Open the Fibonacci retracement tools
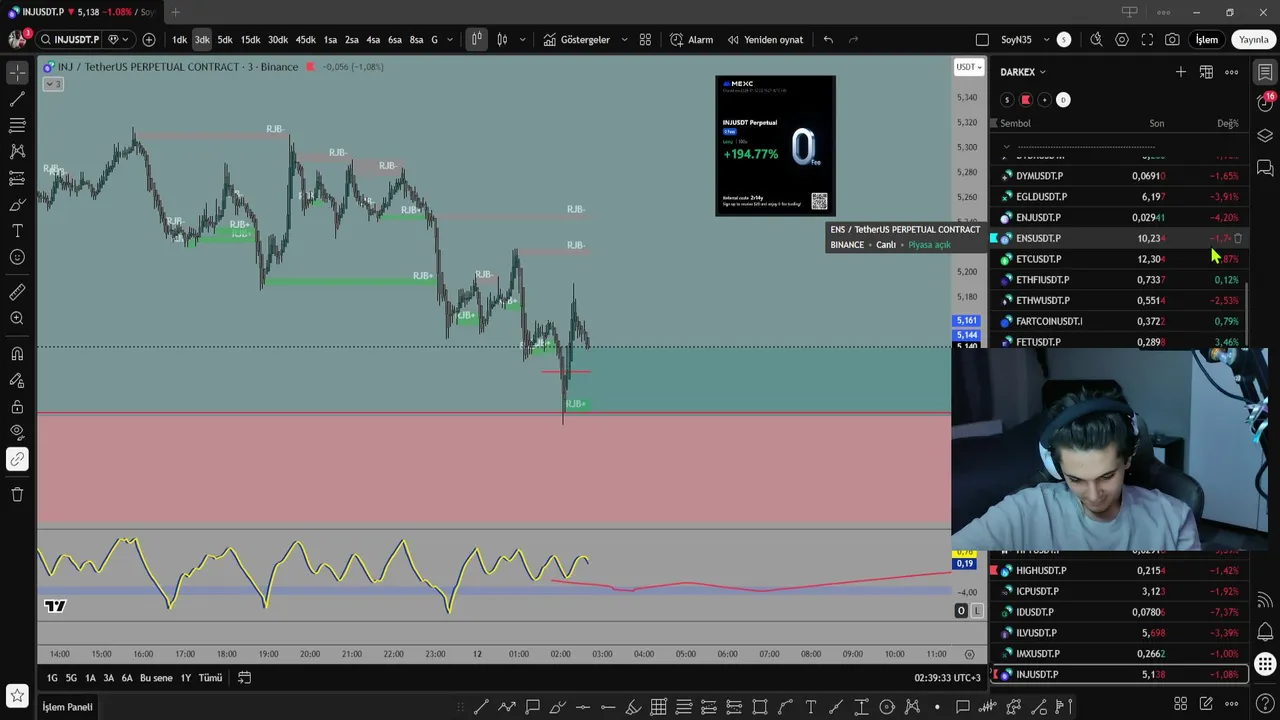Viewport: 1280px width, 720px height. tap(17, 126)
